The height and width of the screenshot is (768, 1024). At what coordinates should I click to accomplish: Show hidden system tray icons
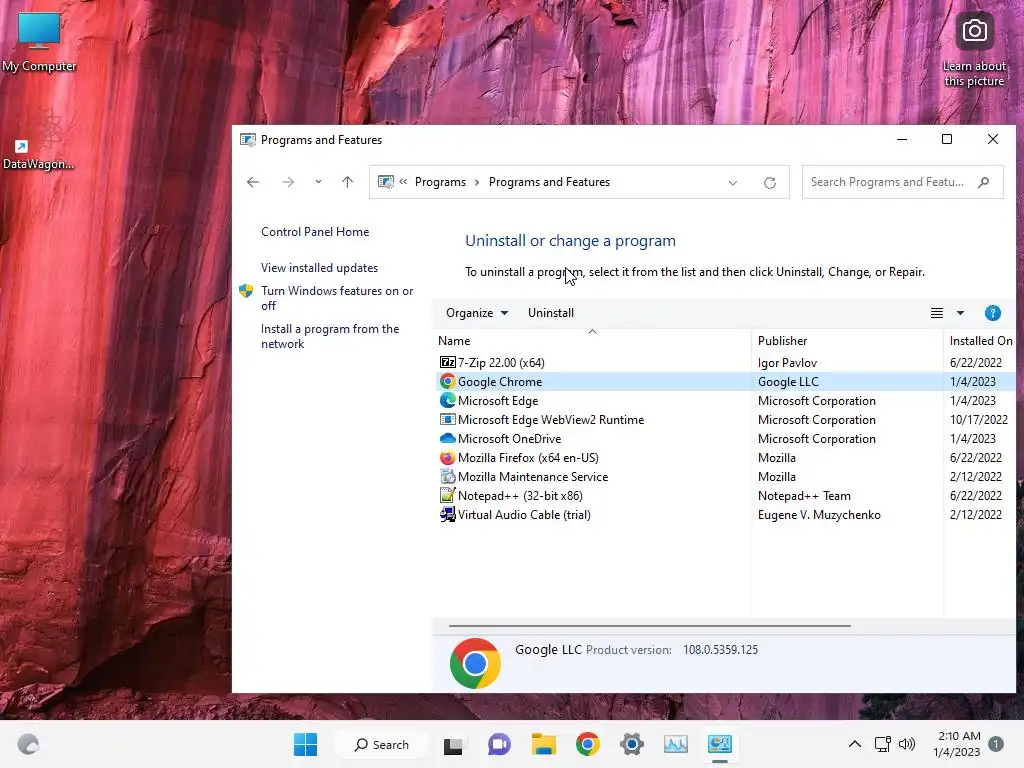854,744
